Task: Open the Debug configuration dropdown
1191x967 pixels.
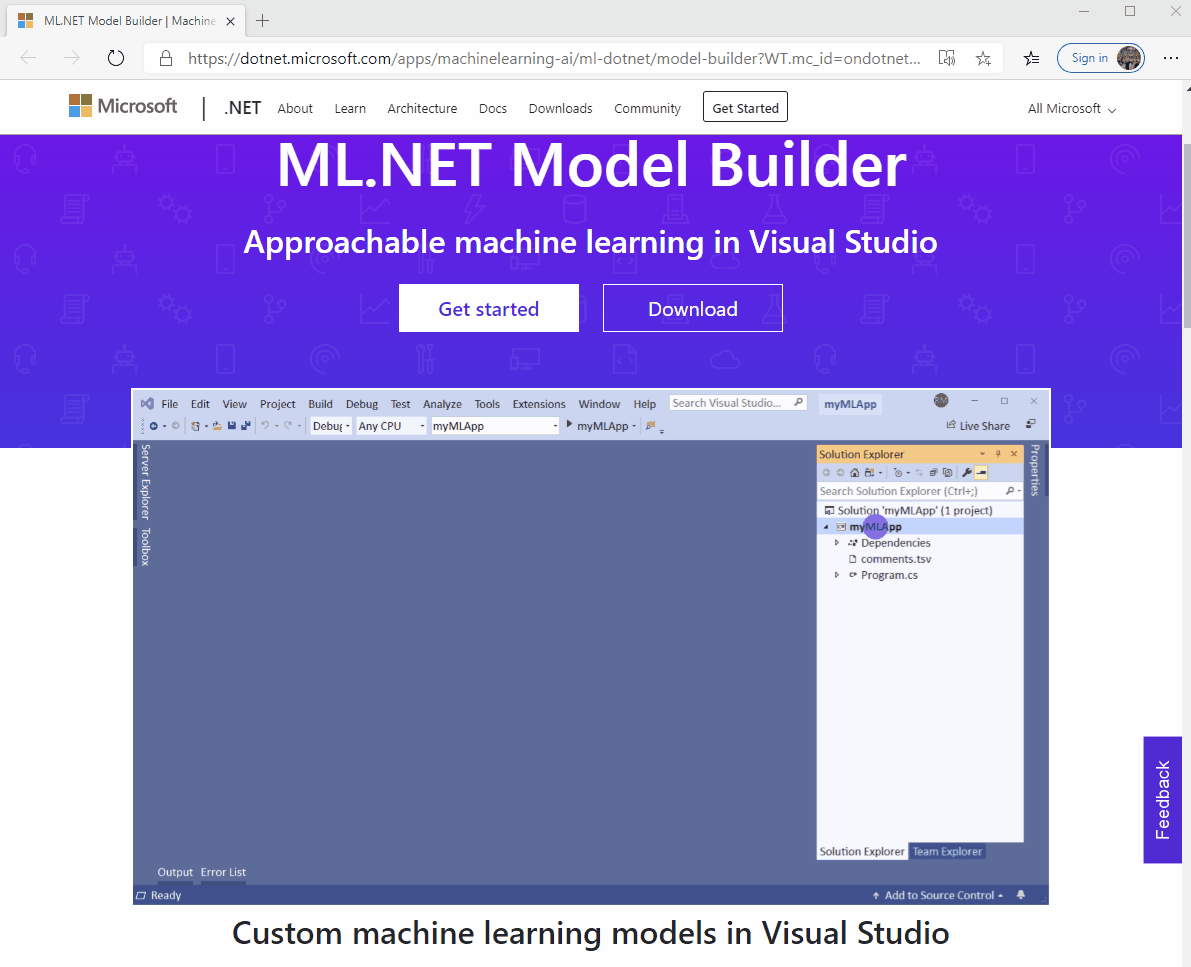Action: [x=331, y=426]
